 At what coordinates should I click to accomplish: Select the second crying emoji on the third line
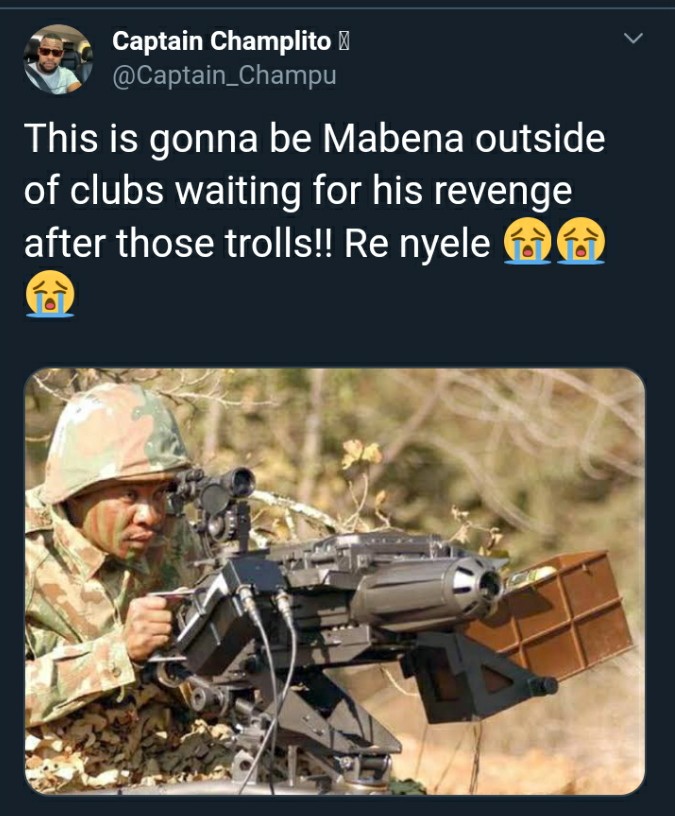[x=581, y=241]
